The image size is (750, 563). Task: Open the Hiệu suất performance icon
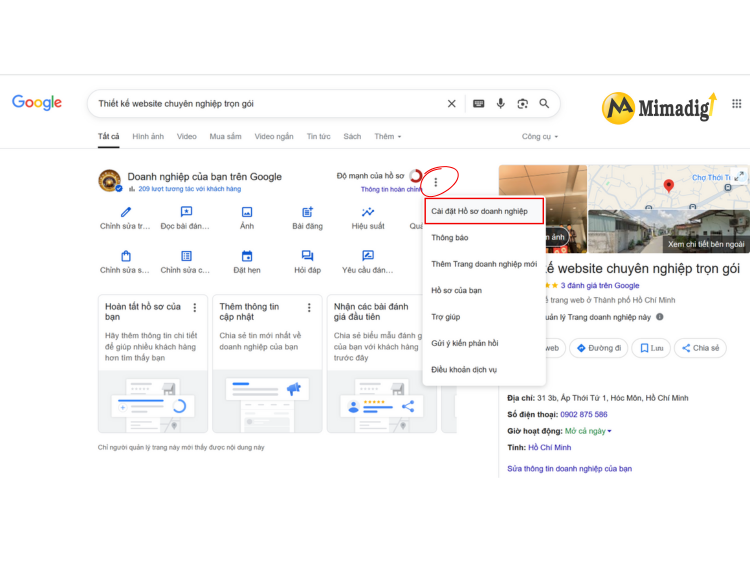pos(368,212)
